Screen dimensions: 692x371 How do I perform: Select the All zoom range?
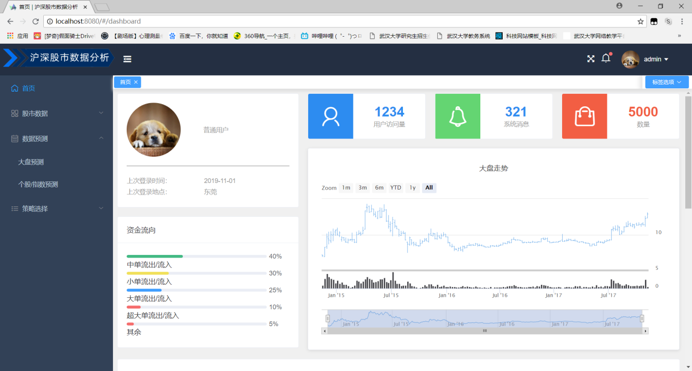[x=429, y=187]
